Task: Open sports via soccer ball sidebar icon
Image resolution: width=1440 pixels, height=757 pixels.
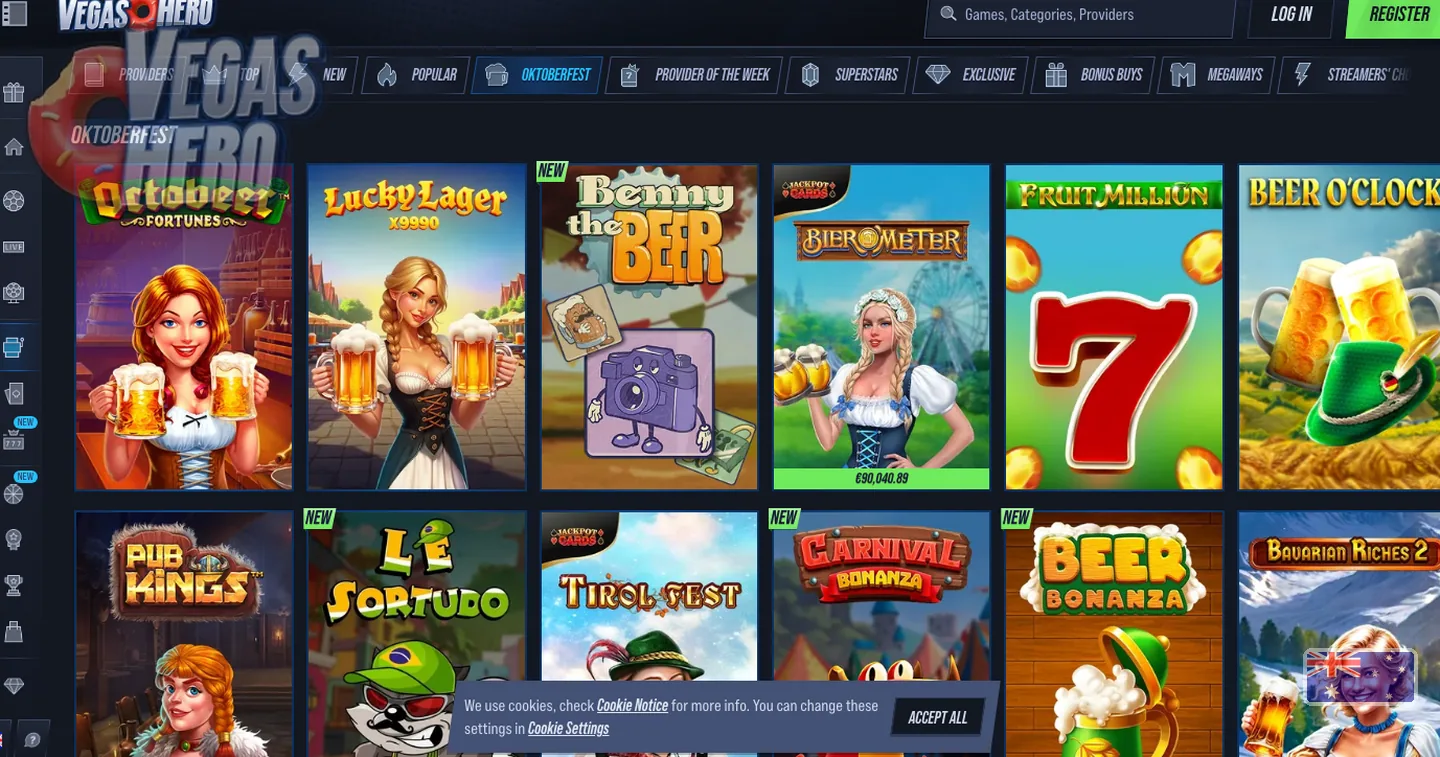Action: (14, 201)
